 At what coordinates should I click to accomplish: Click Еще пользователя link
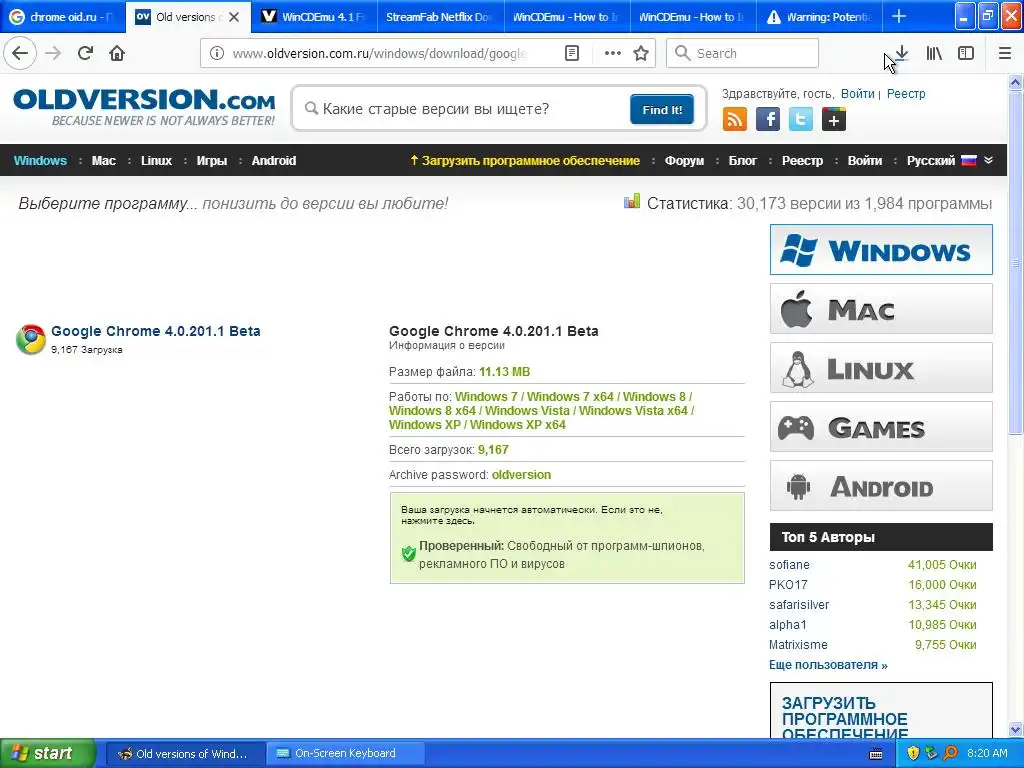(828, 665)
